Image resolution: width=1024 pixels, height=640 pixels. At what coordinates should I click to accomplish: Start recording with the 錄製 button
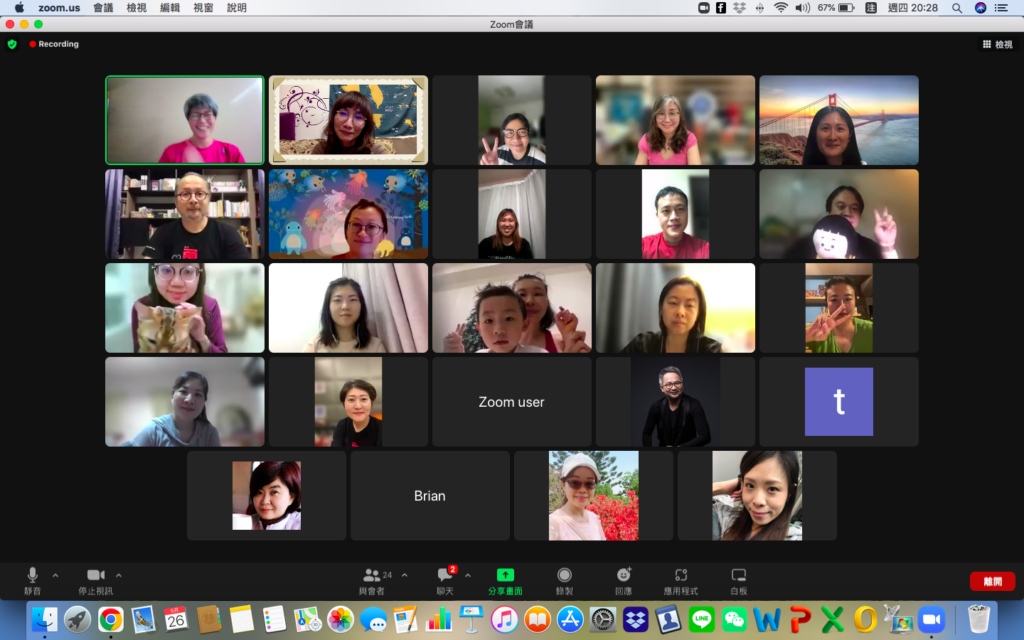(564, 581)
